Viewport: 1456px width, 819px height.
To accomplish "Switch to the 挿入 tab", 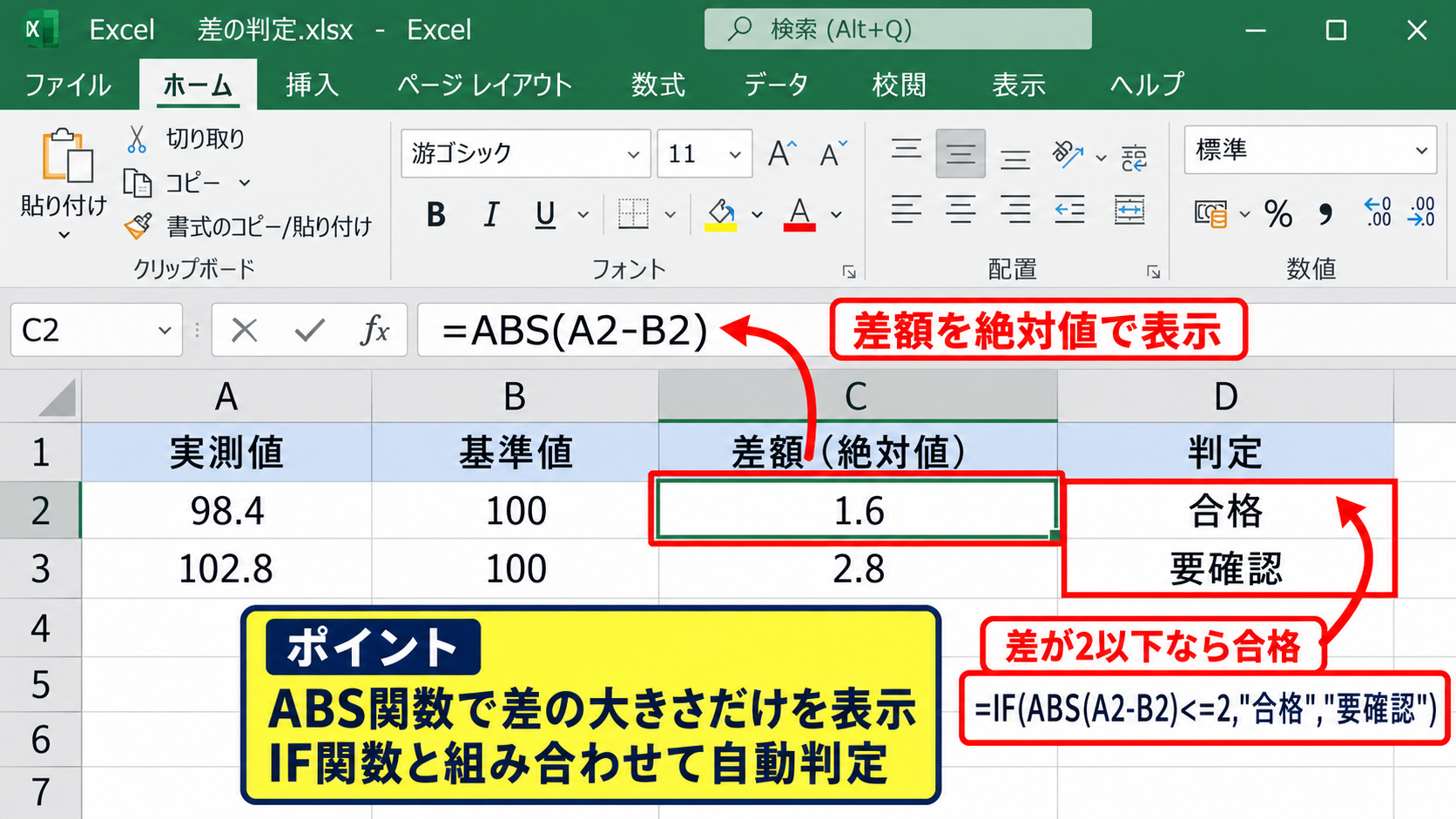I will pos(313,84).
